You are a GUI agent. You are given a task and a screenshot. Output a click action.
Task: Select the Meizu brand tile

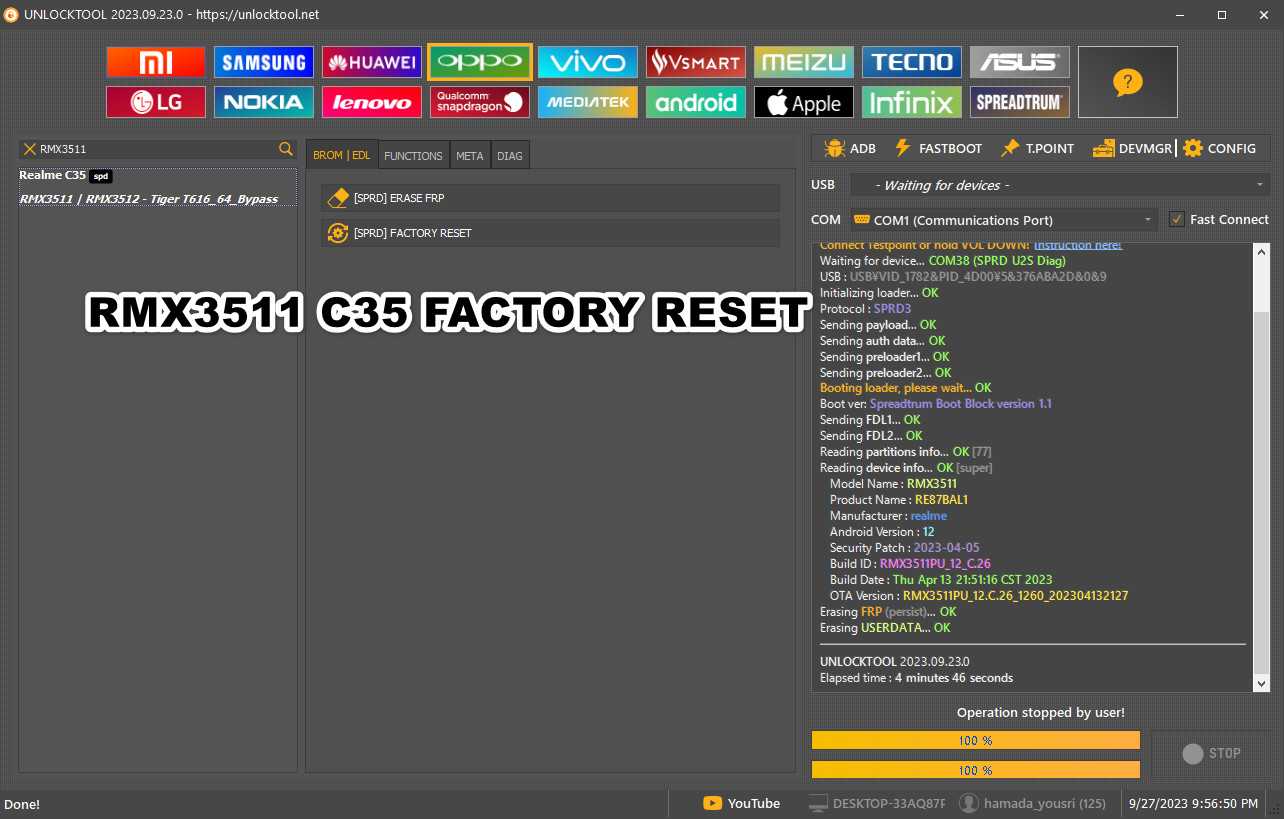tap(804, 62)
